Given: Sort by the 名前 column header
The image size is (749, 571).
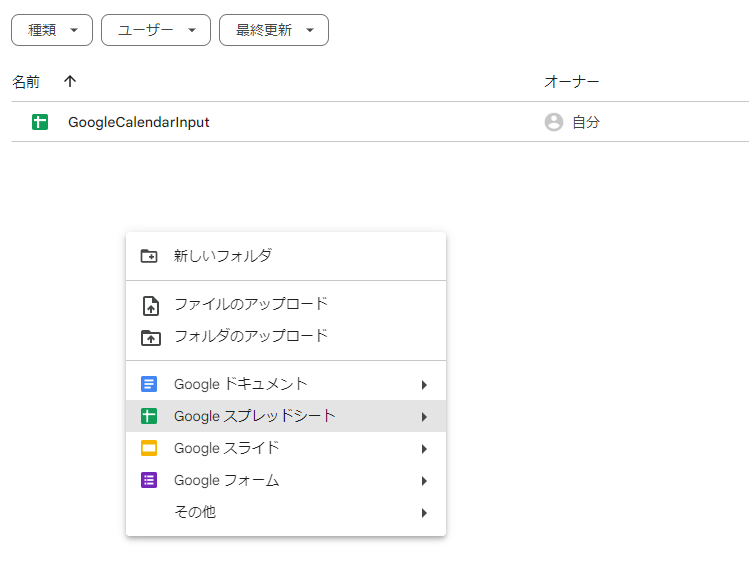Looking at the screenshot, I should [x=26, y=81].
